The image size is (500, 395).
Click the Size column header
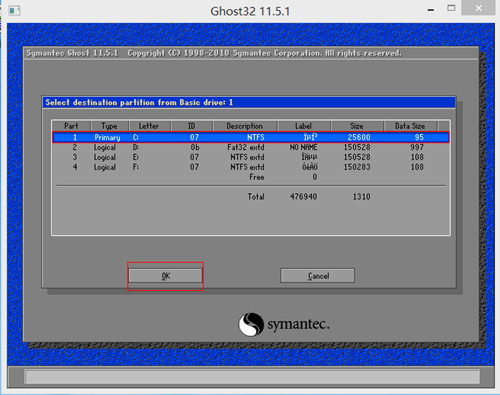tap(357, 126)
